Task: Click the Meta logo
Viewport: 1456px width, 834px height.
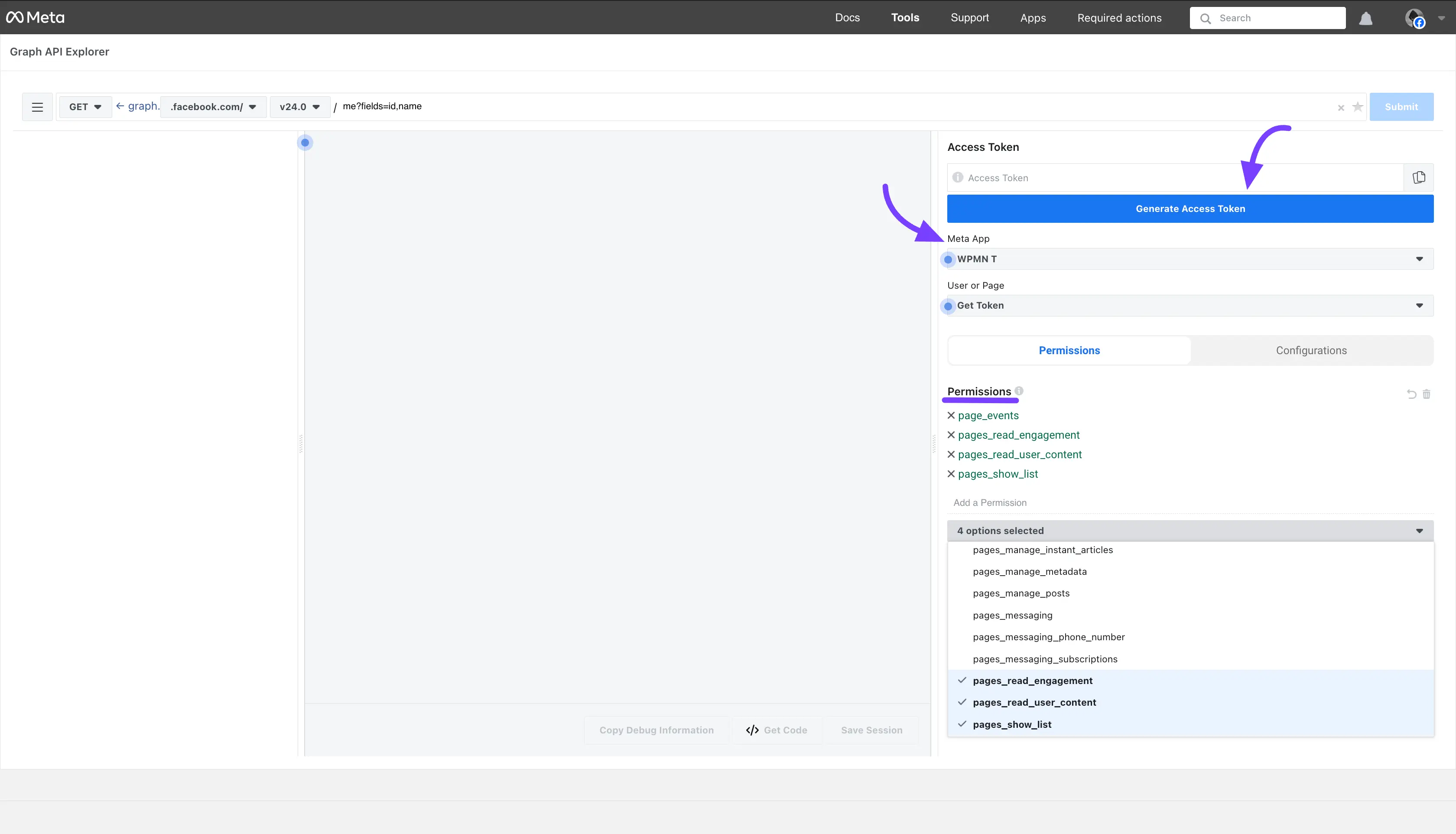Action: (x=36, y=18)
